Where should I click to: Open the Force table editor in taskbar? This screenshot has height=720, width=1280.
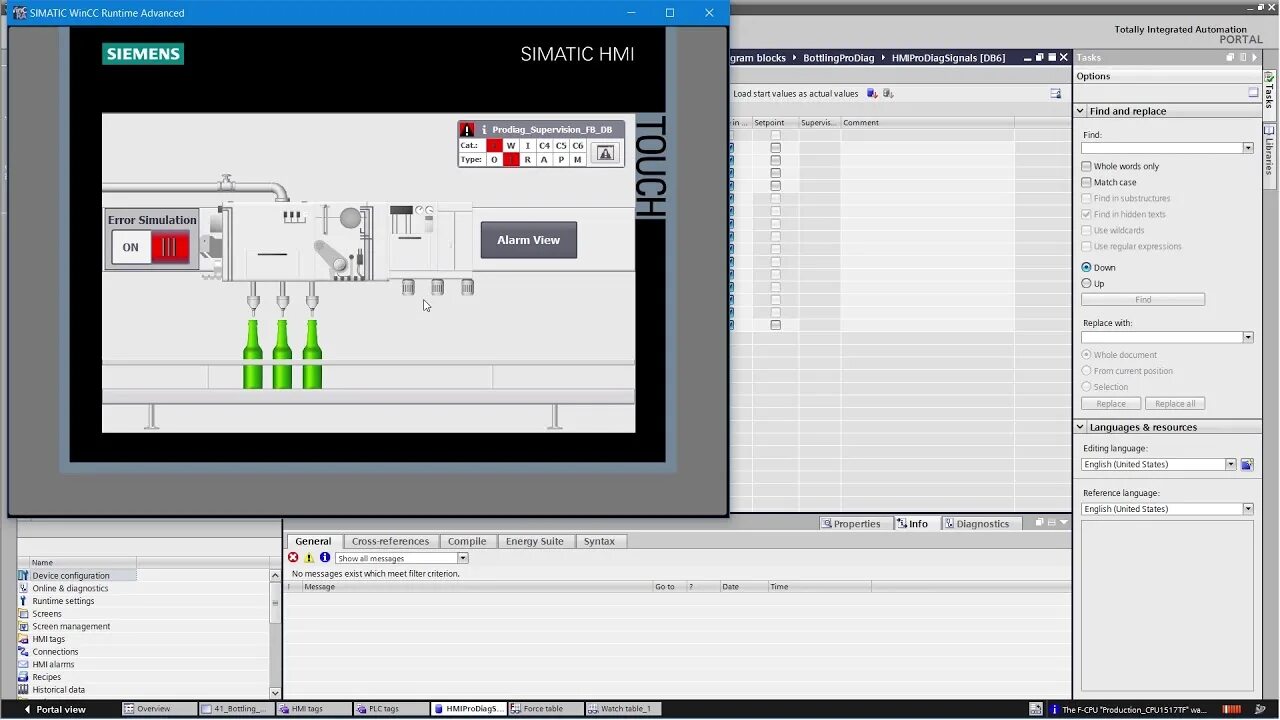click(544, 709)
